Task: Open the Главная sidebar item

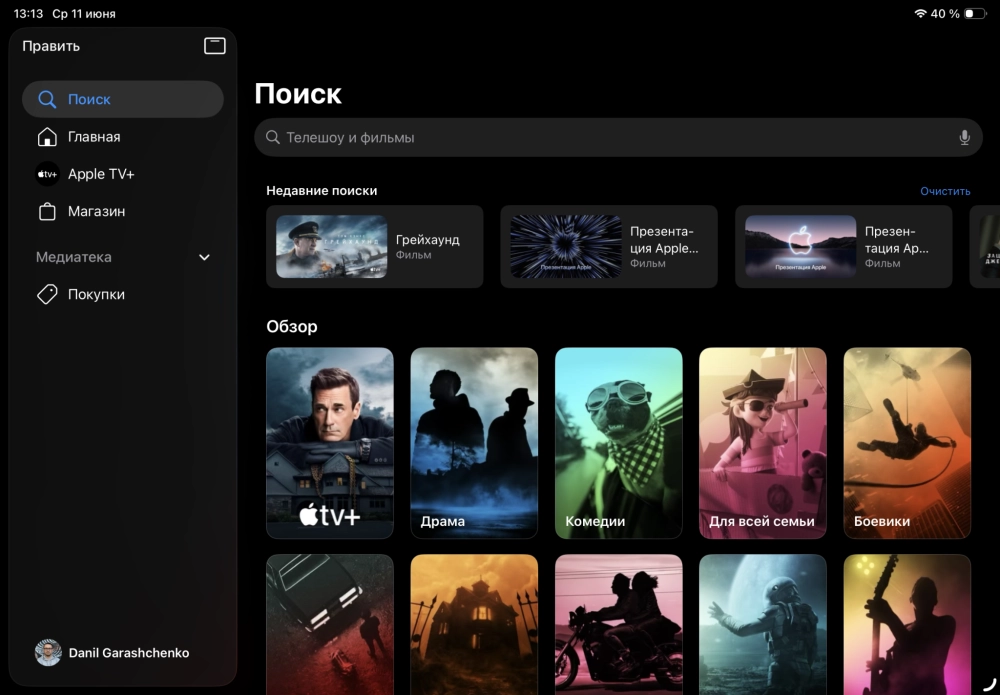Action: [x=94, y=137]
